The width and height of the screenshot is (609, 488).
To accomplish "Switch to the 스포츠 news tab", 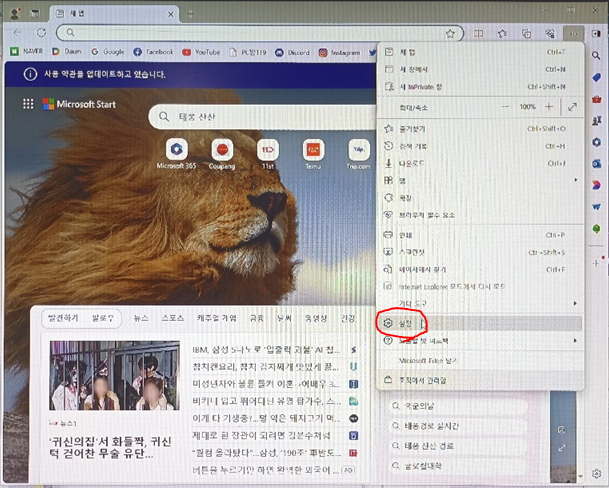I will coord(172,319).
